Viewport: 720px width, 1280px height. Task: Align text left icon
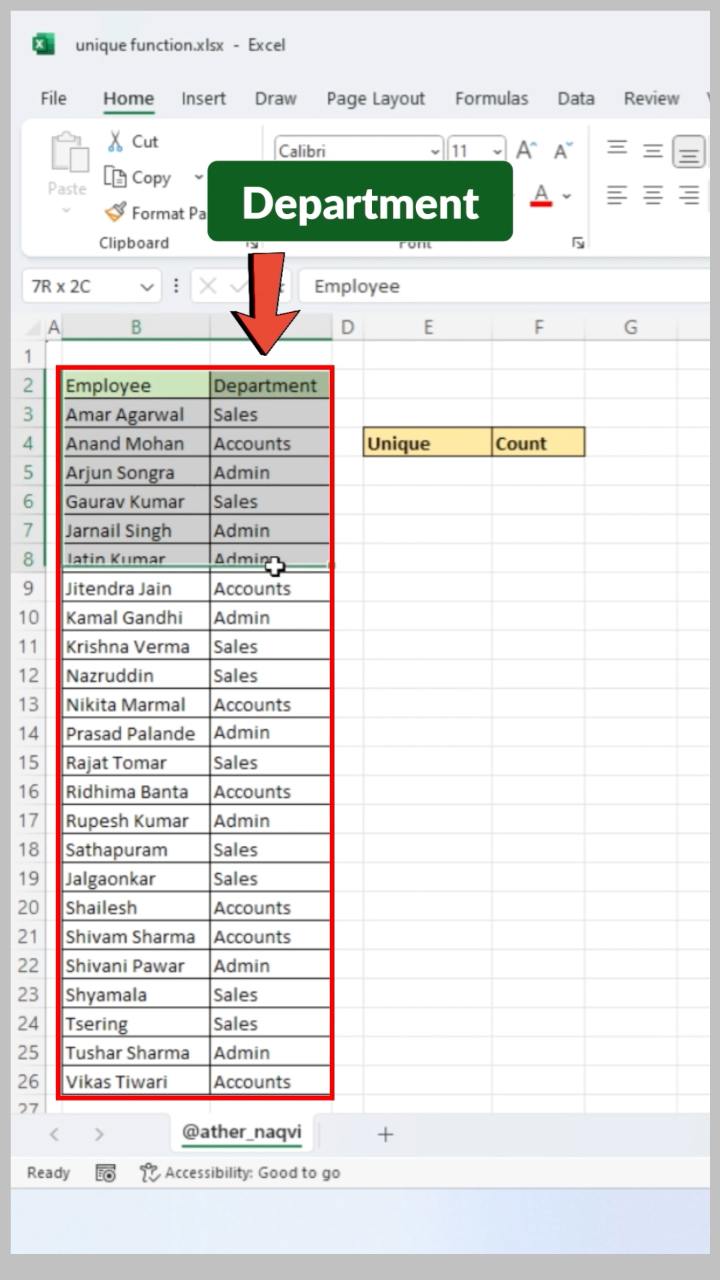tap(617, 195)
